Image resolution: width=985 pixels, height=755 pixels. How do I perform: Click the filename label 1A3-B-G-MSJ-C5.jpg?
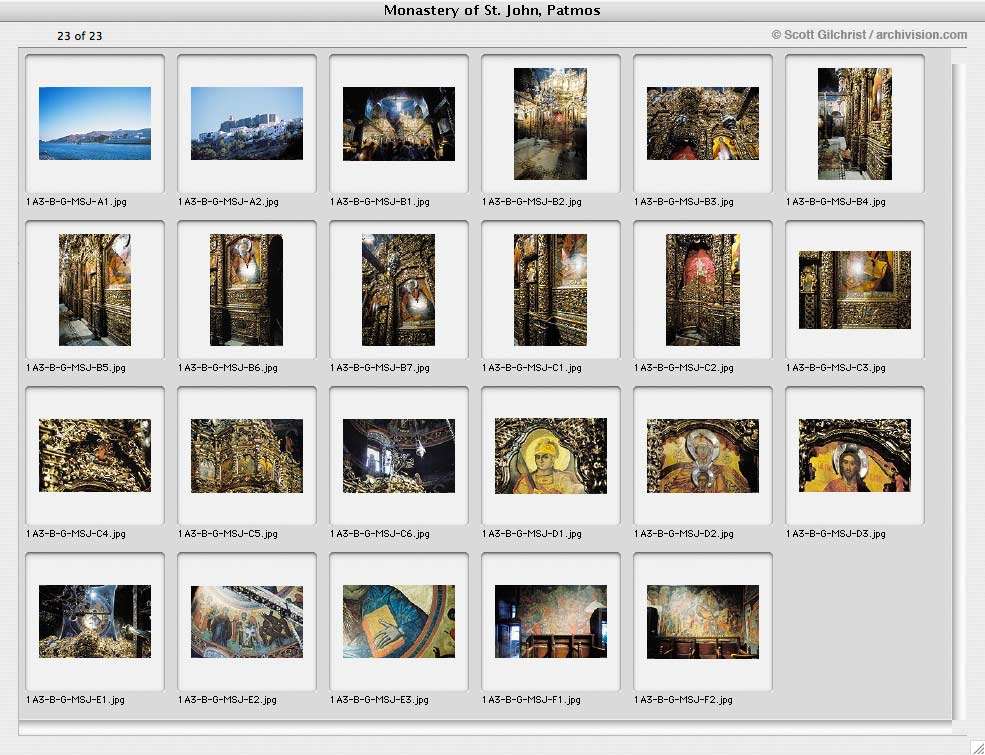[228, 533]
